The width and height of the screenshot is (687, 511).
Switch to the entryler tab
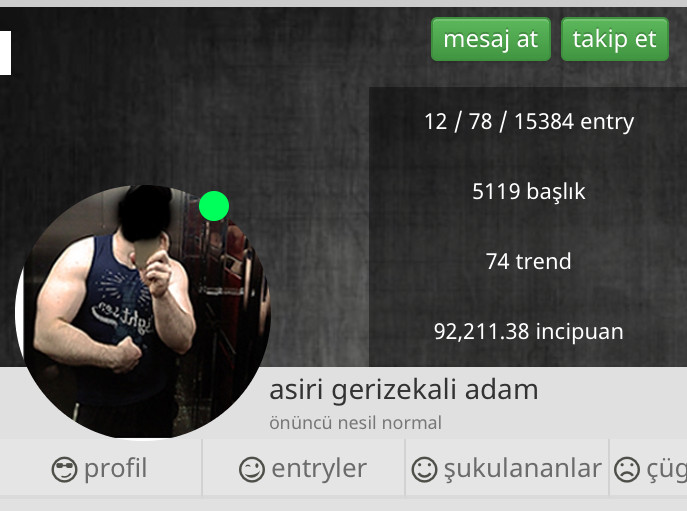point(304,468)
